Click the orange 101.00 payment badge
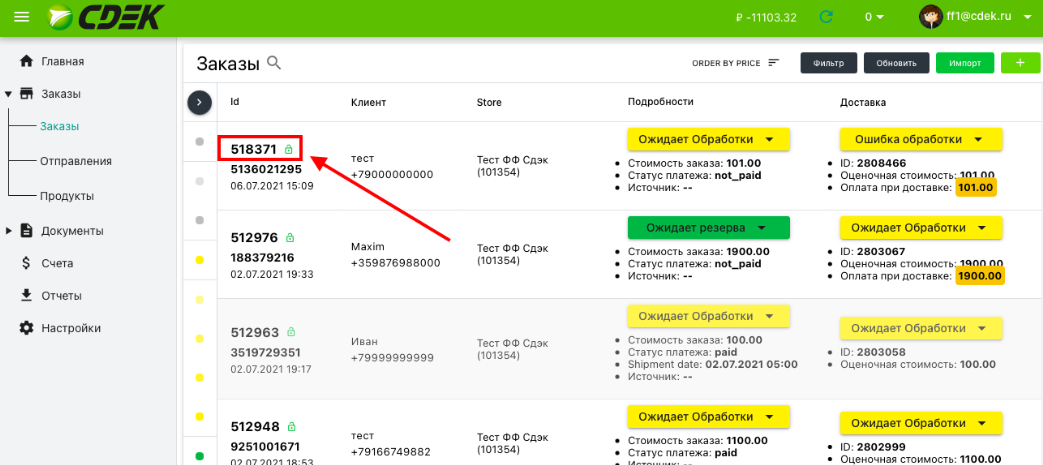Screen dimensions: 1043x465 click(x=976, y=188)
